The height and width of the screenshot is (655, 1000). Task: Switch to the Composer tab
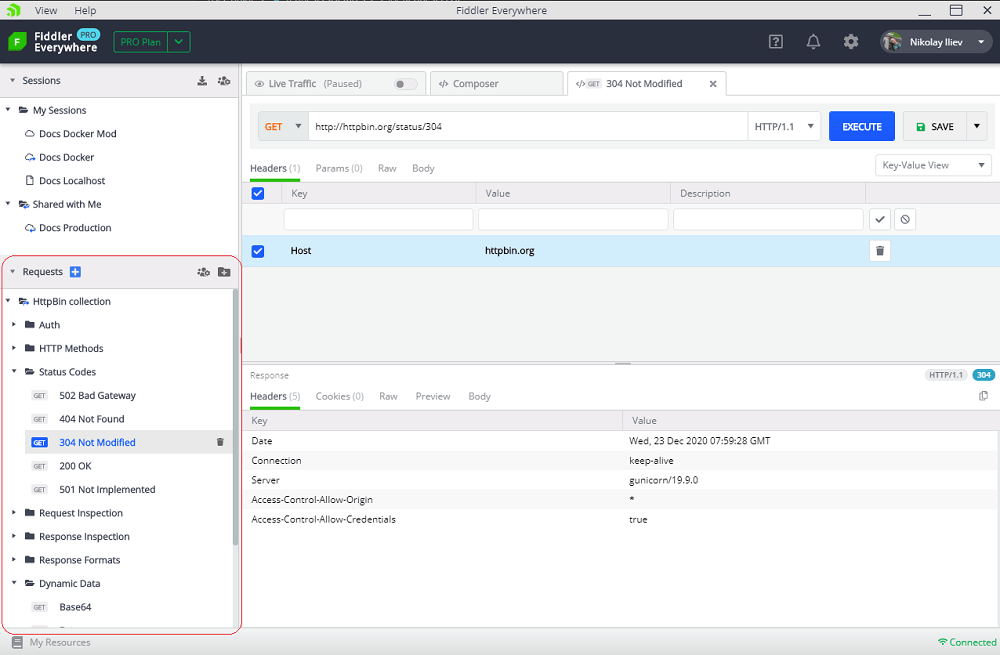coord(497,84)
